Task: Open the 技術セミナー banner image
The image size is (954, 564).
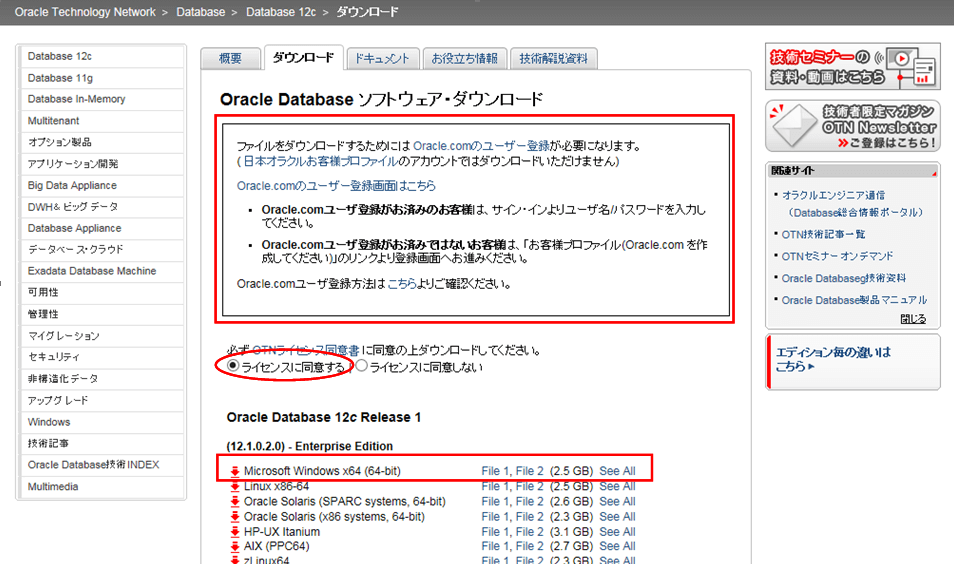Action: pyautogui.click(x=852, y=67)
